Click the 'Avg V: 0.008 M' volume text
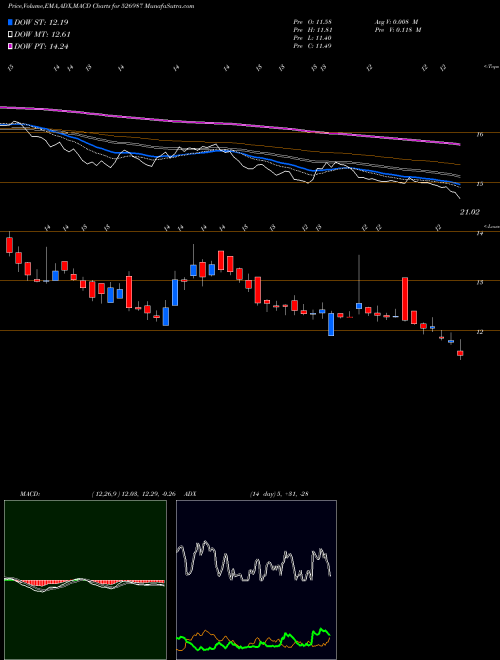500x660 pixels. click(396, 22)
